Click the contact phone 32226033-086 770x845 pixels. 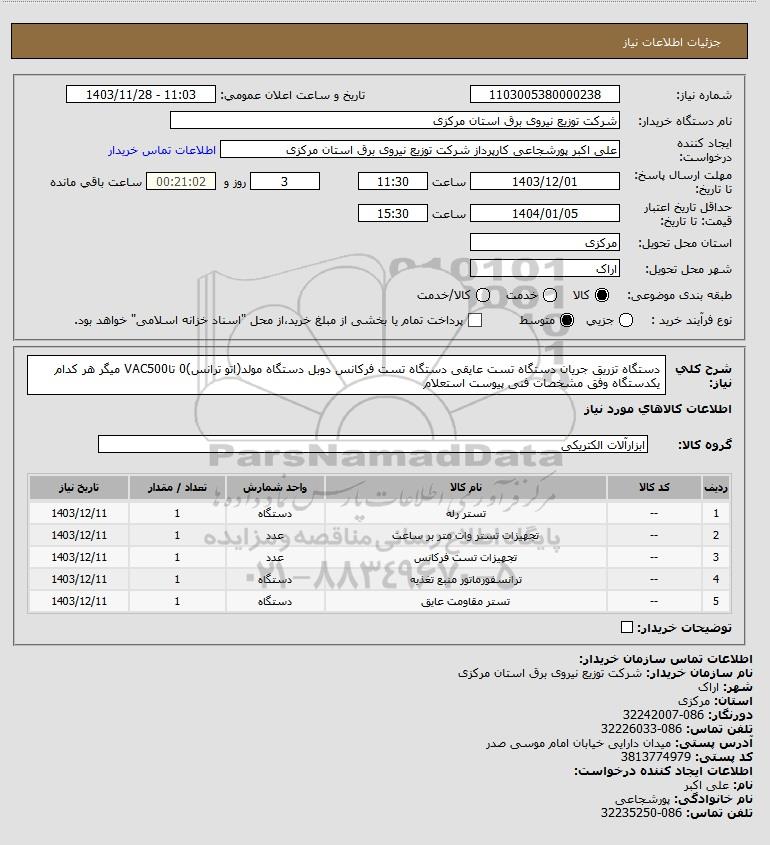tap(641, 729)
